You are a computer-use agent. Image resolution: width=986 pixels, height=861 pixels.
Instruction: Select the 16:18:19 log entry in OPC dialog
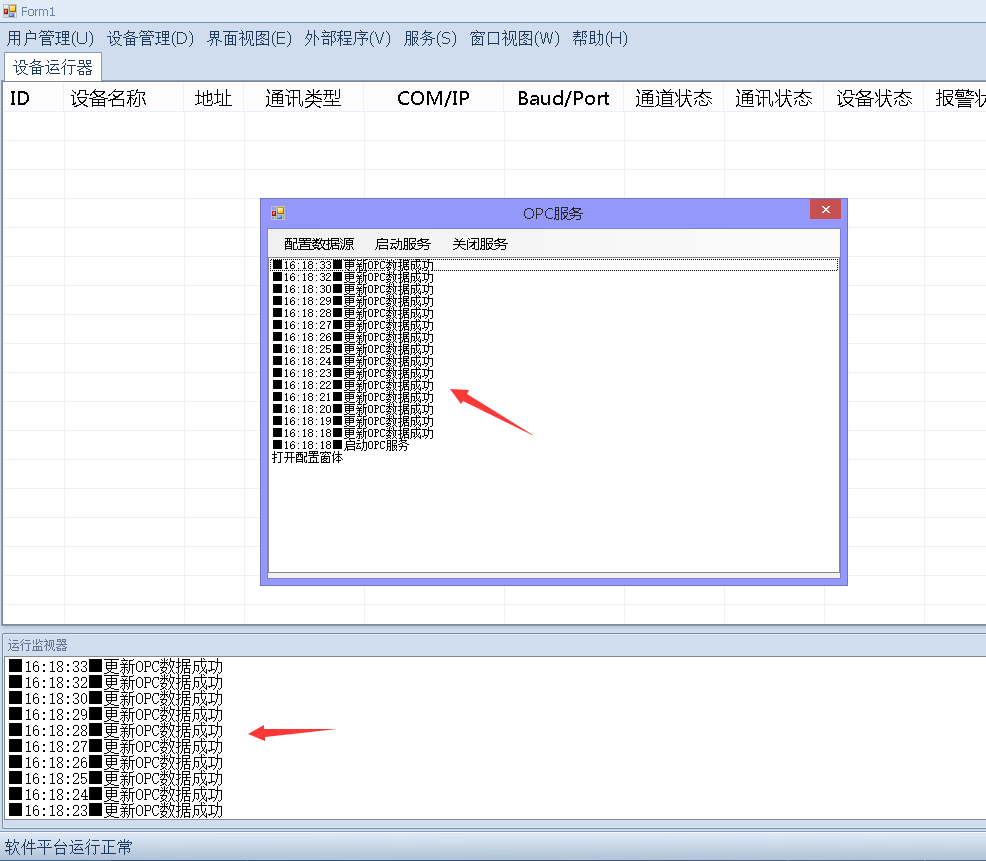pos(554,421)
